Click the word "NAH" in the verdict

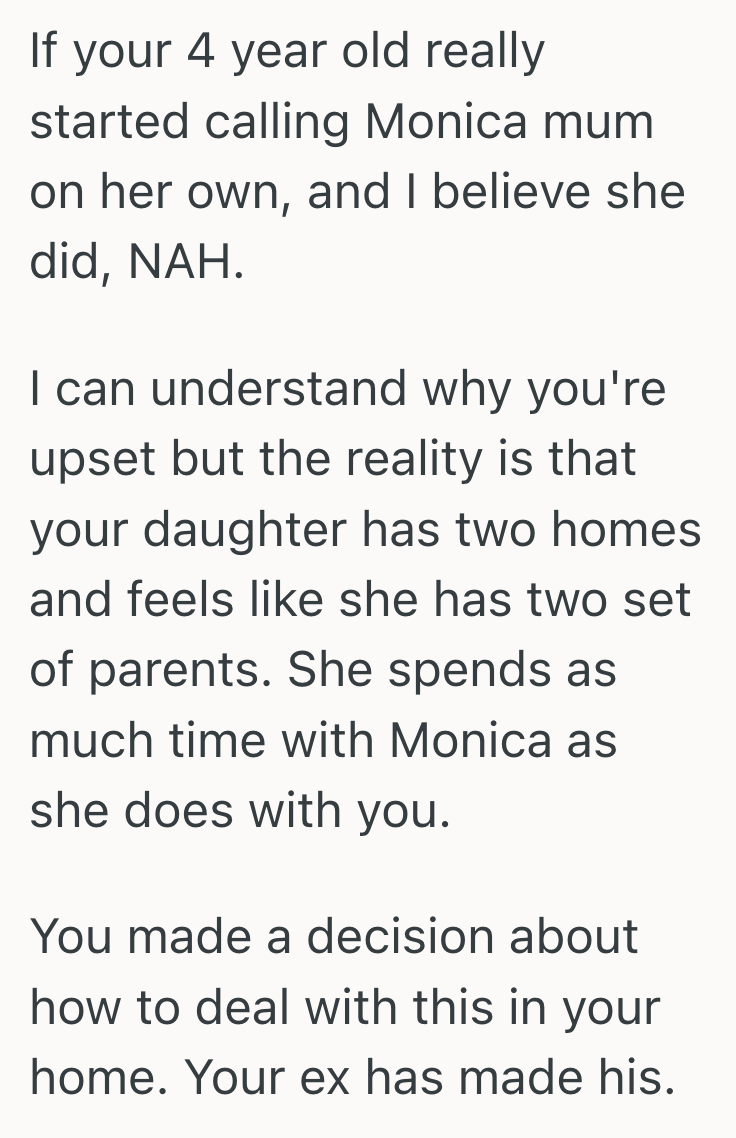pyautogui.click(x=185, y=263)
